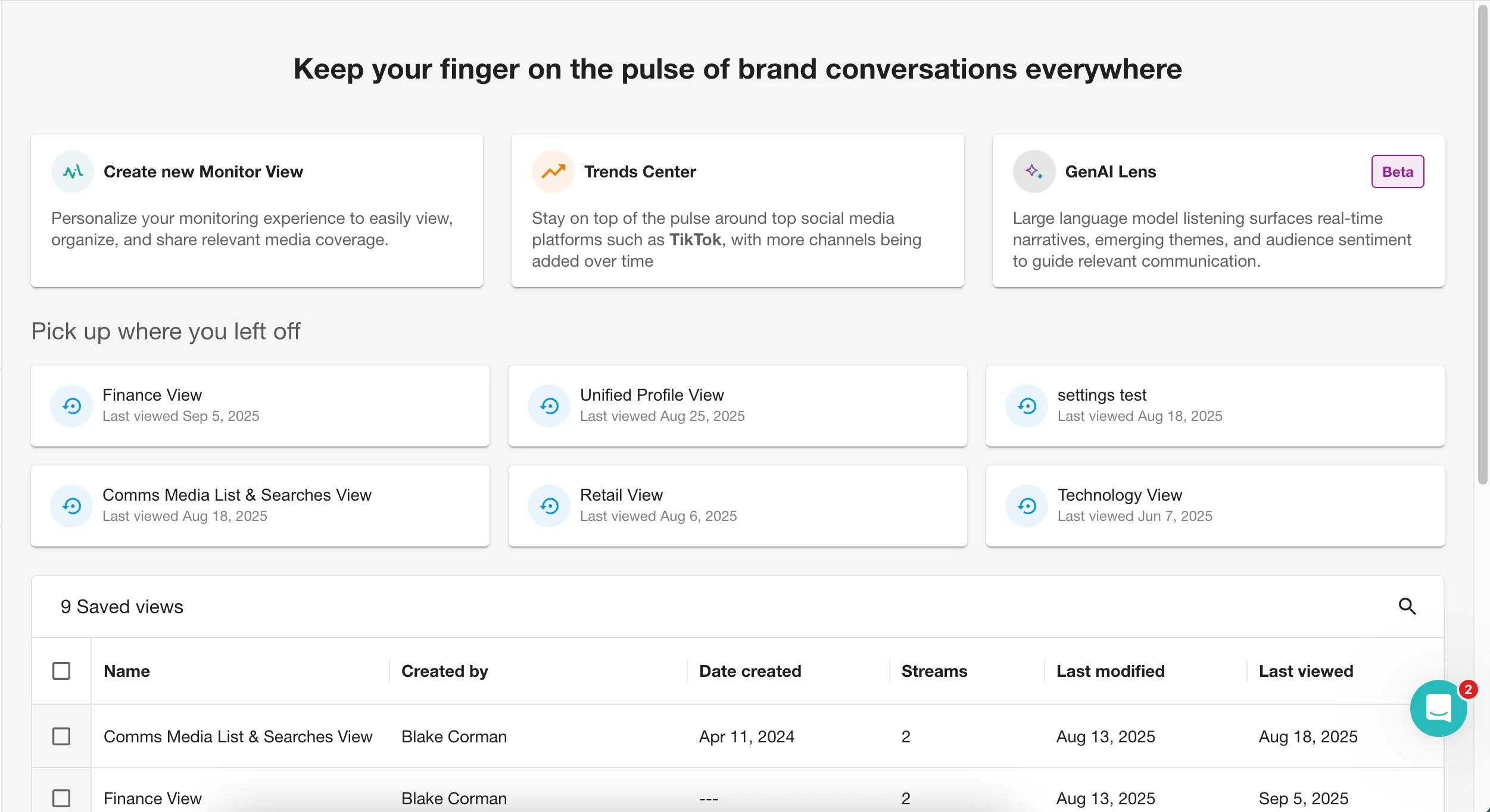Click the Create new Monitor View pulse icon
This screenshot has width=1490, height=812.
(x=73, y=172)
